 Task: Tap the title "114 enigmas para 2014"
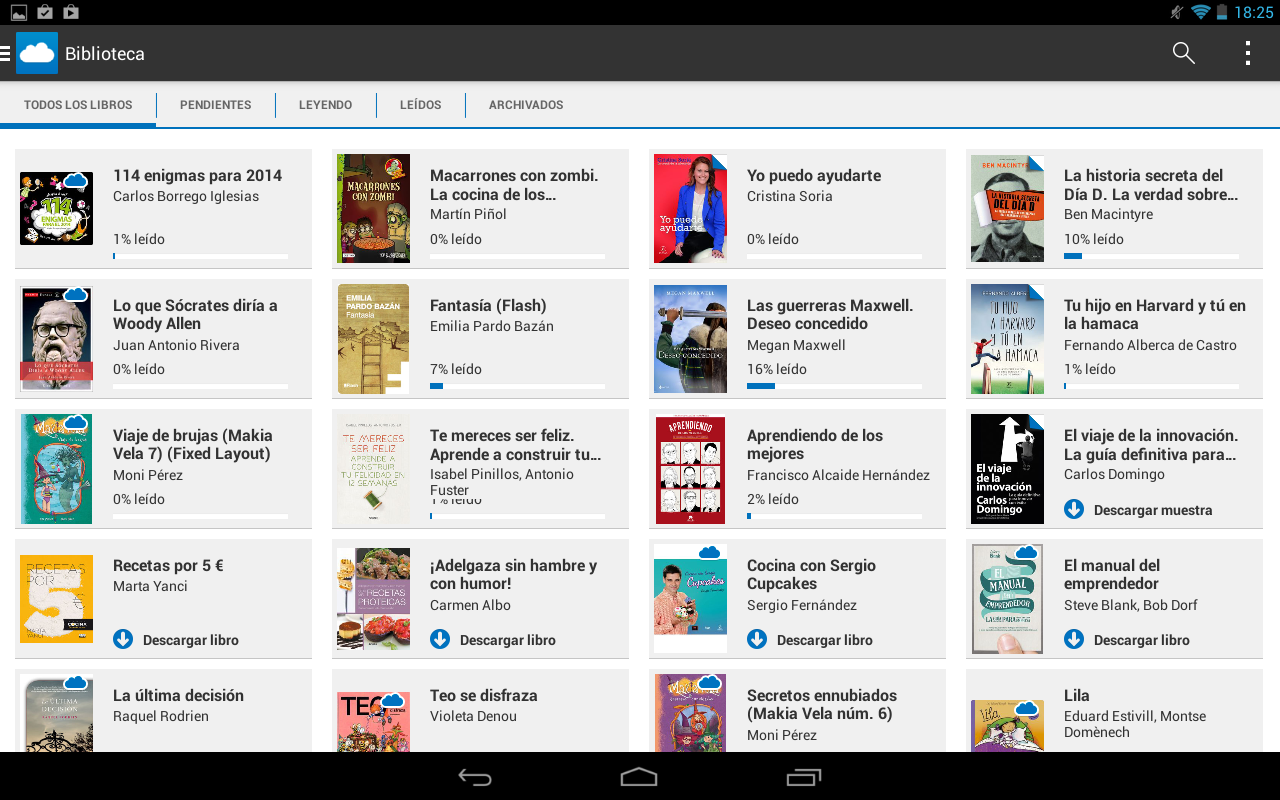[198, 175]
